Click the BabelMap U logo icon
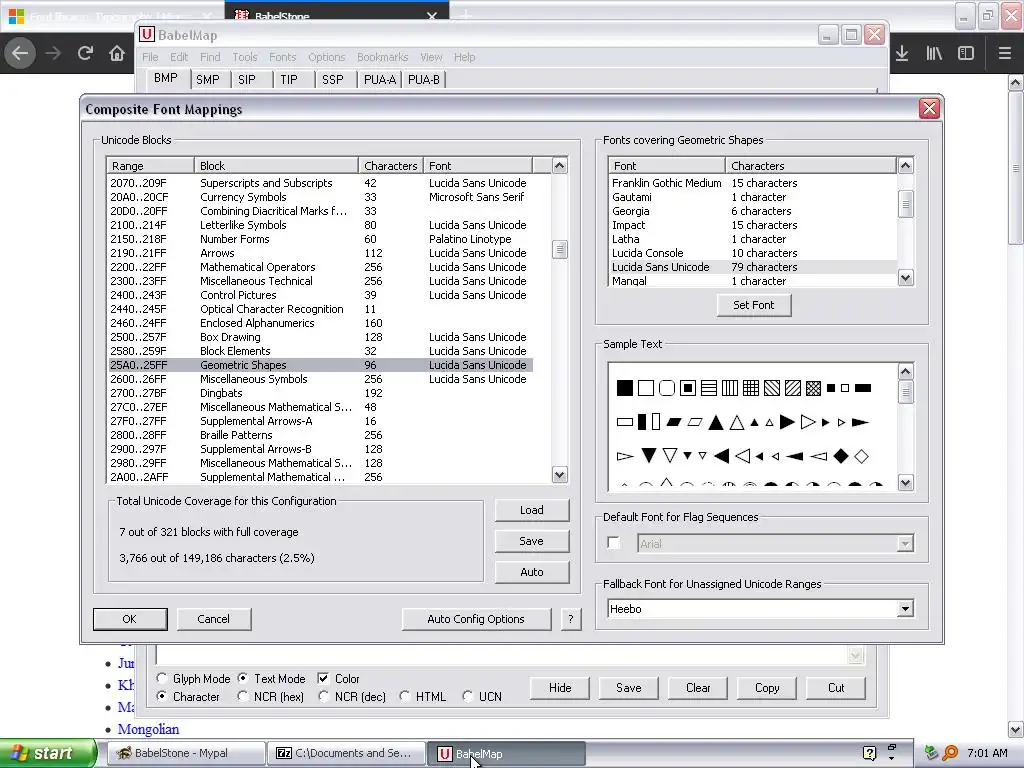Screen dimensions: 1024x768 tap(147, 35)
